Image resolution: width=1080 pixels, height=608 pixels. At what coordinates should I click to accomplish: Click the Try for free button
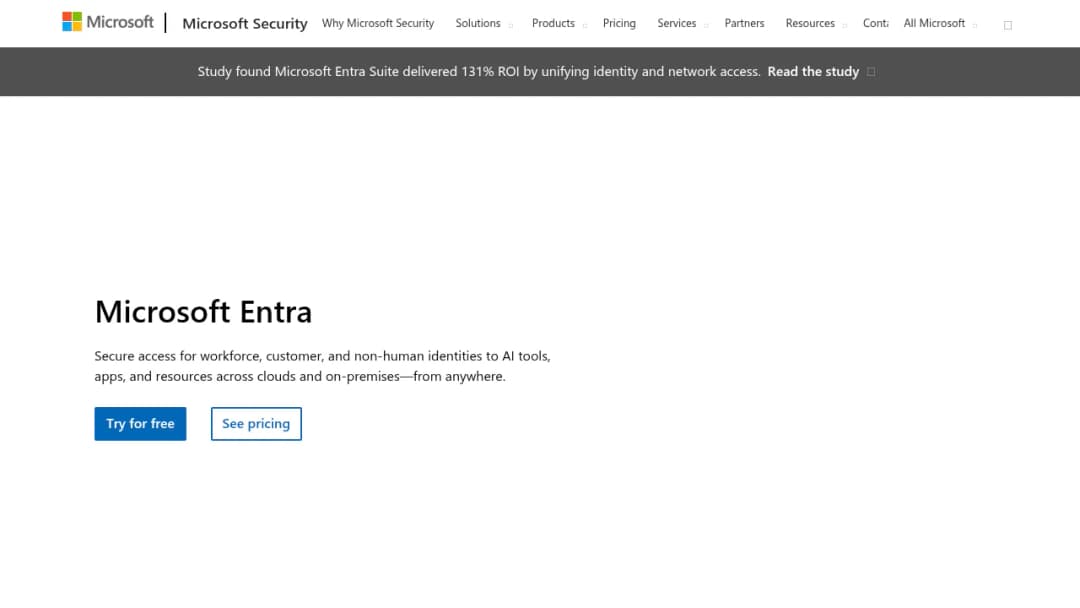[141, 423]
